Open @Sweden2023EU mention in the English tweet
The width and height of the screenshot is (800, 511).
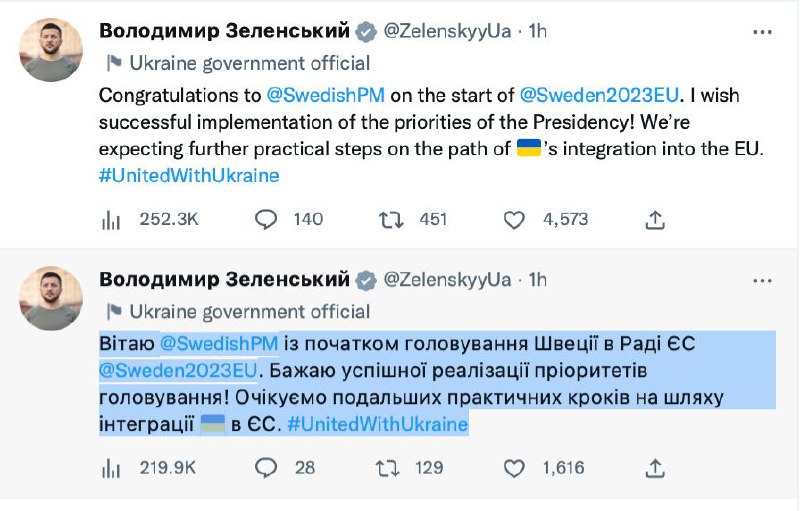coord(600,97)
